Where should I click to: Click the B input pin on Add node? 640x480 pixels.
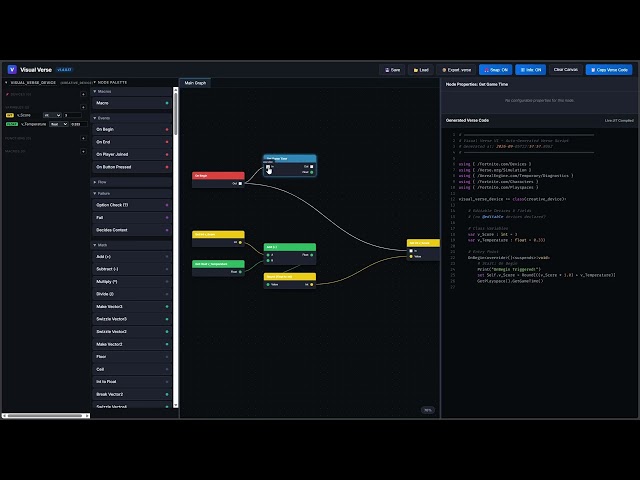pyautogui.click(x=268, y=260)
